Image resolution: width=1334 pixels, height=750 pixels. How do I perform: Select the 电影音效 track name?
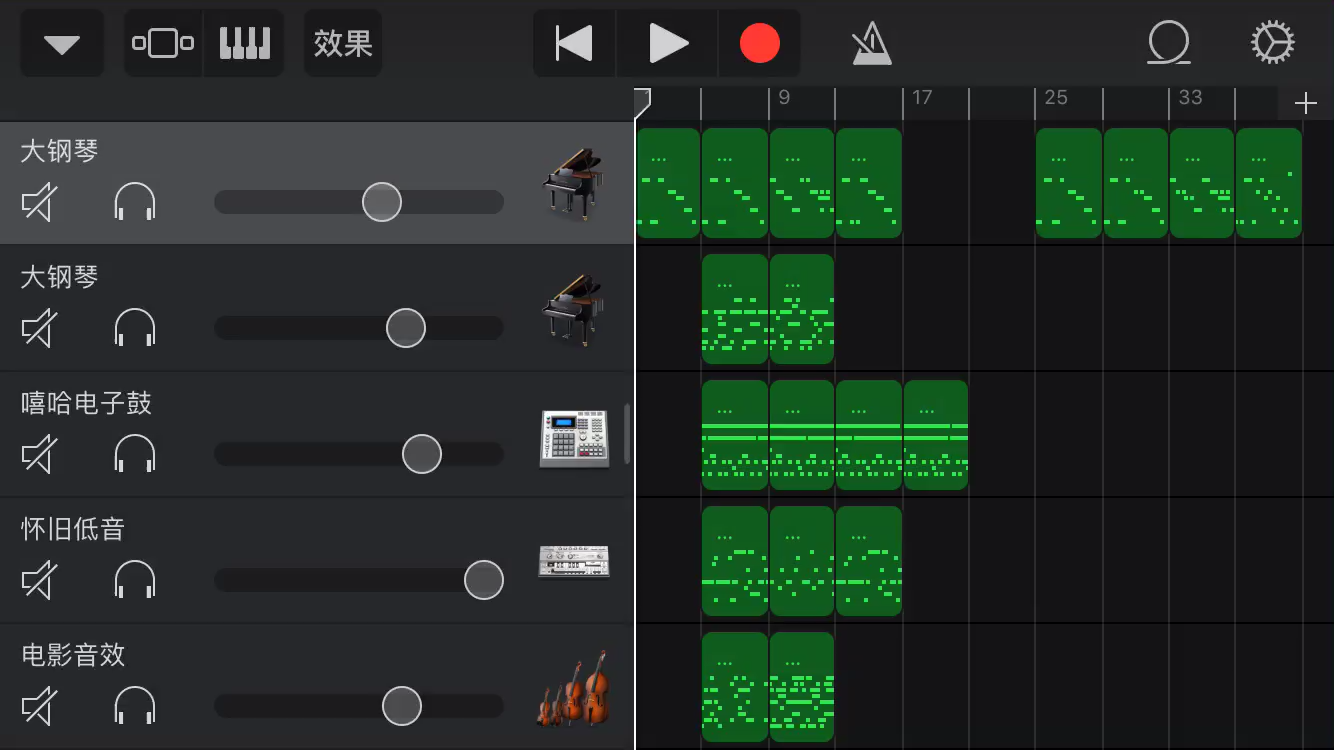(x=73, y=655)
